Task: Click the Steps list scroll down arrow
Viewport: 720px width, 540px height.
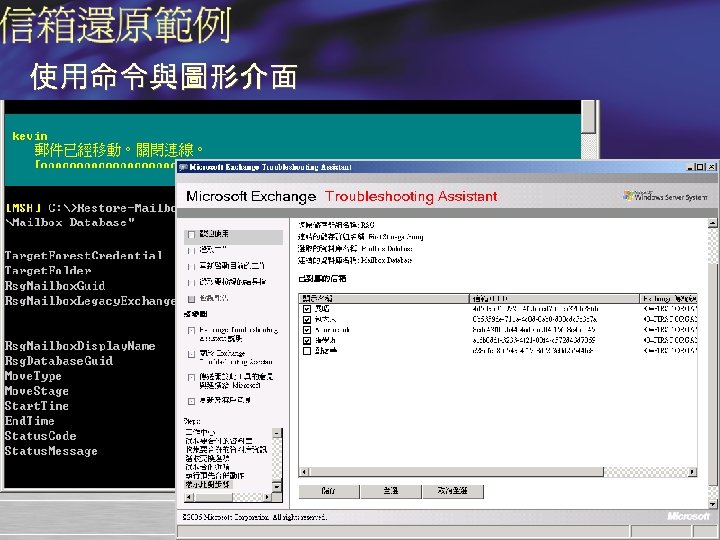Action: [x=276, y=487]
